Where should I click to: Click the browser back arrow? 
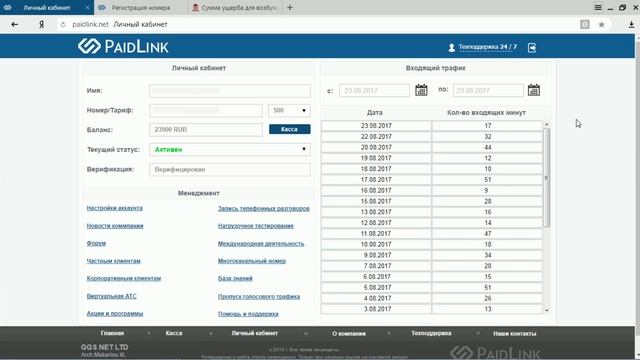click(15, 24)
